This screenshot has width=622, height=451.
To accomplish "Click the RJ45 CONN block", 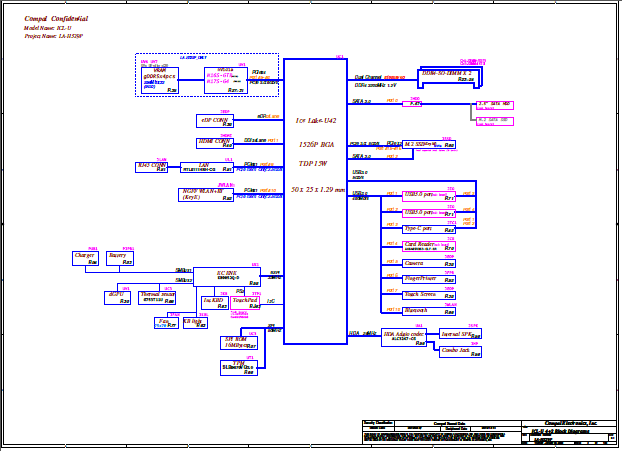I will [151, 167].
